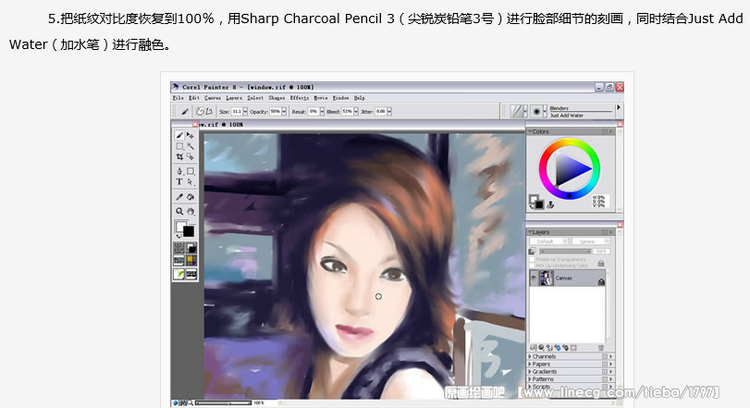Open the Layers menu in the menu bar
This screenshot has height=408, width=750.
point(234,98)
